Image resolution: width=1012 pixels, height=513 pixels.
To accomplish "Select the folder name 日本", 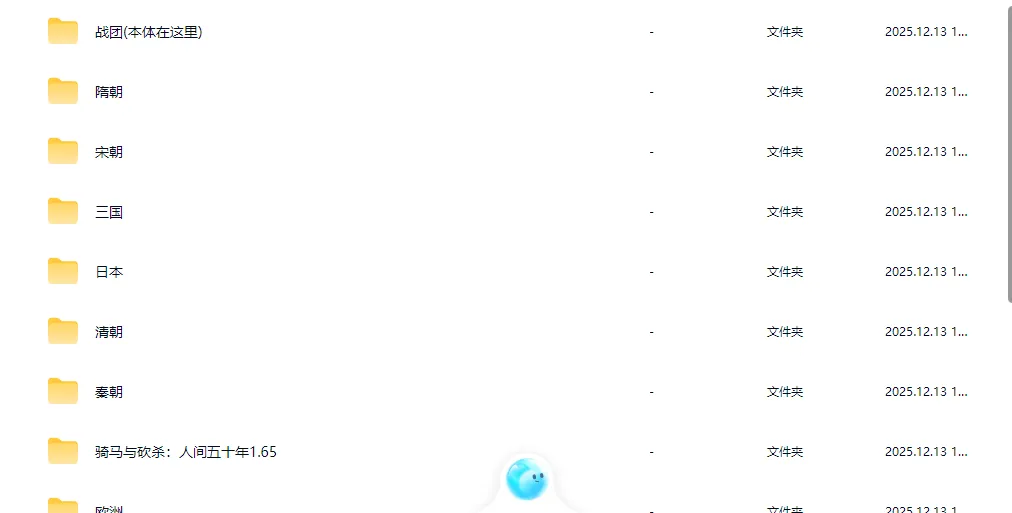I will point(108,272).
